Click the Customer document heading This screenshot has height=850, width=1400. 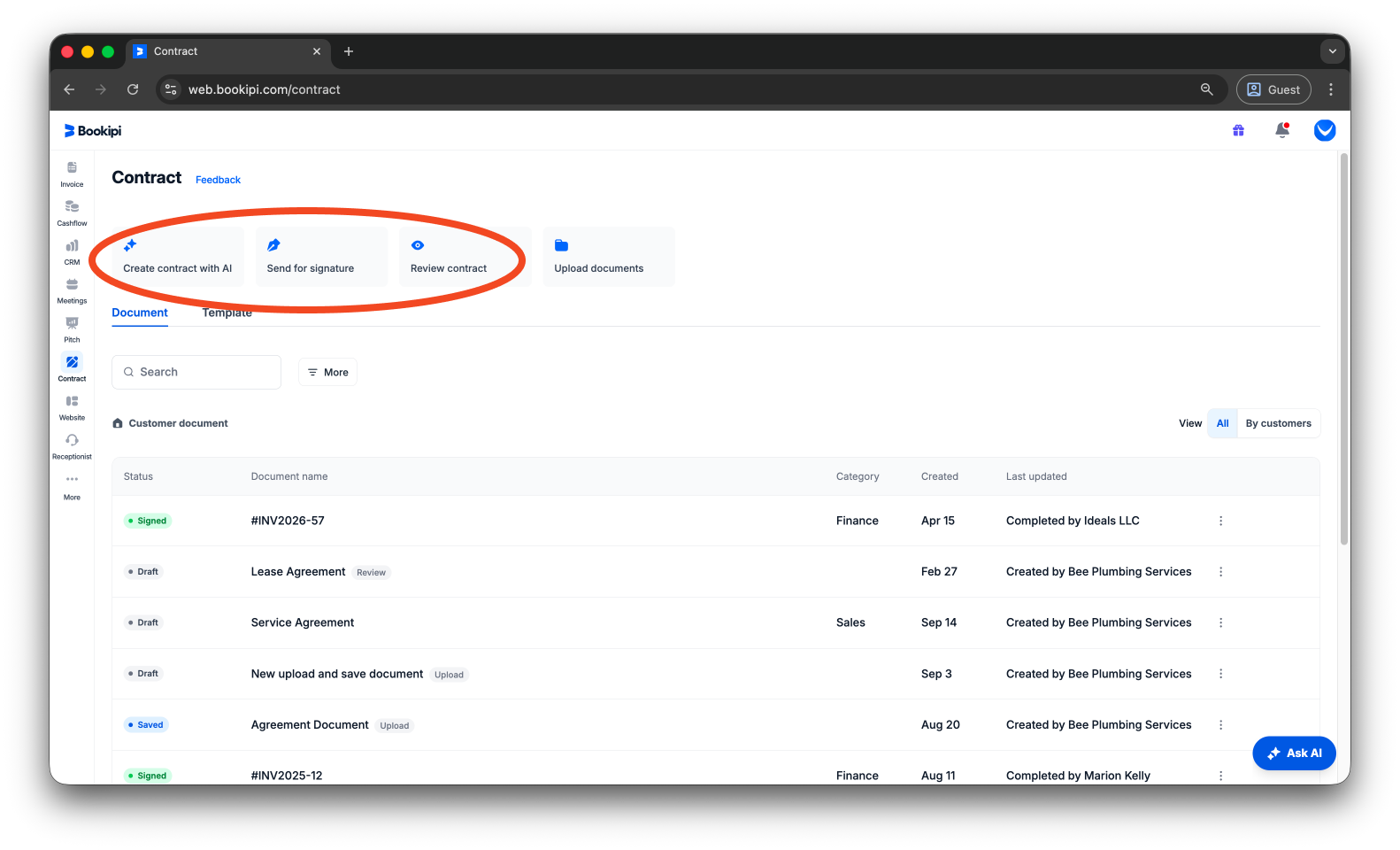click(x=178, y=423)
